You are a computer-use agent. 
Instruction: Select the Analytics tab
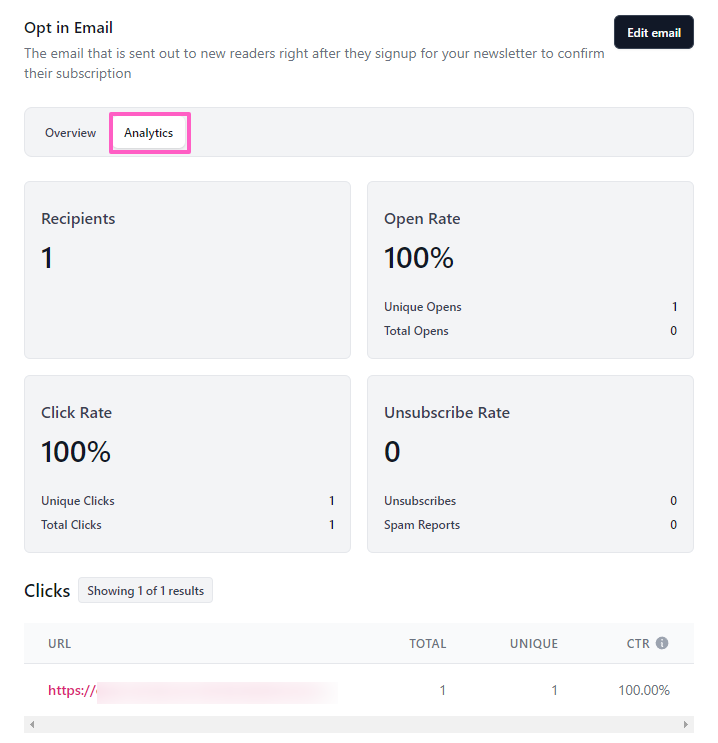click(149, 133)
